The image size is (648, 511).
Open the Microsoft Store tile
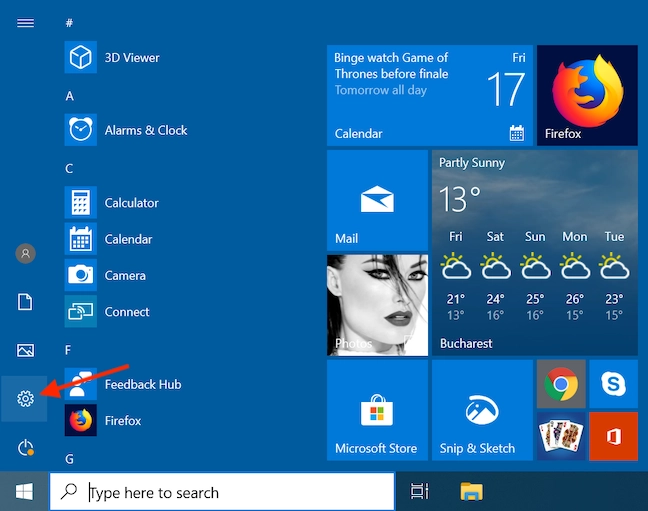tap(377, 410)
